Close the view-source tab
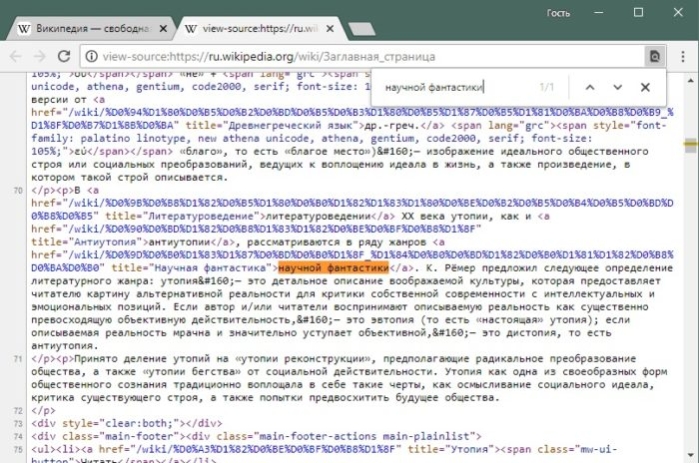Screen dimensions: 699x463 pos(330,29)
